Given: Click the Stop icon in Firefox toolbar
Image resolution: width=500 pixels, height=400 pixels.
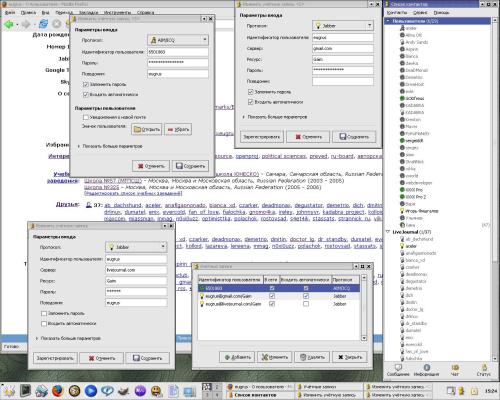Looking at the screenshot, I should (x=57, y=24).
